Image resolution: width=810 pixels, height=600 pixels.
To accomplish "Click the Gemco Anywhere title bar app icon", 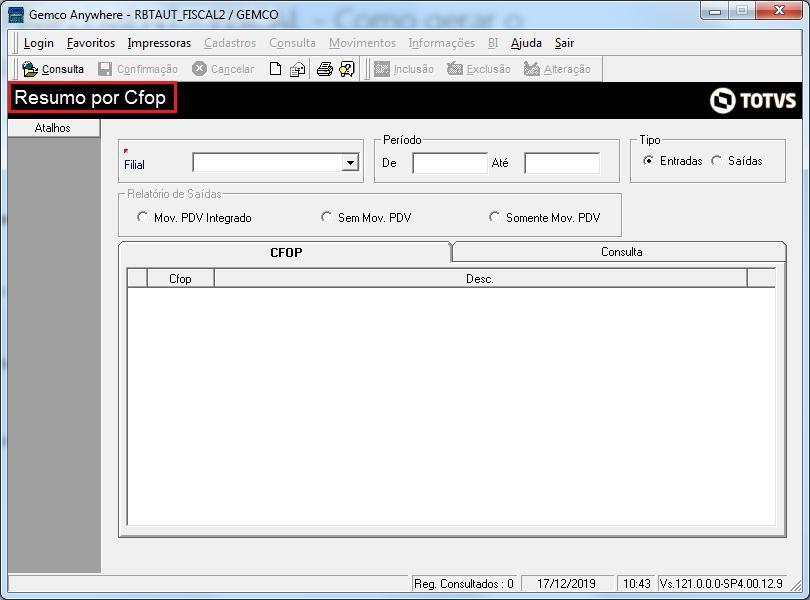I will coord(16,14).
